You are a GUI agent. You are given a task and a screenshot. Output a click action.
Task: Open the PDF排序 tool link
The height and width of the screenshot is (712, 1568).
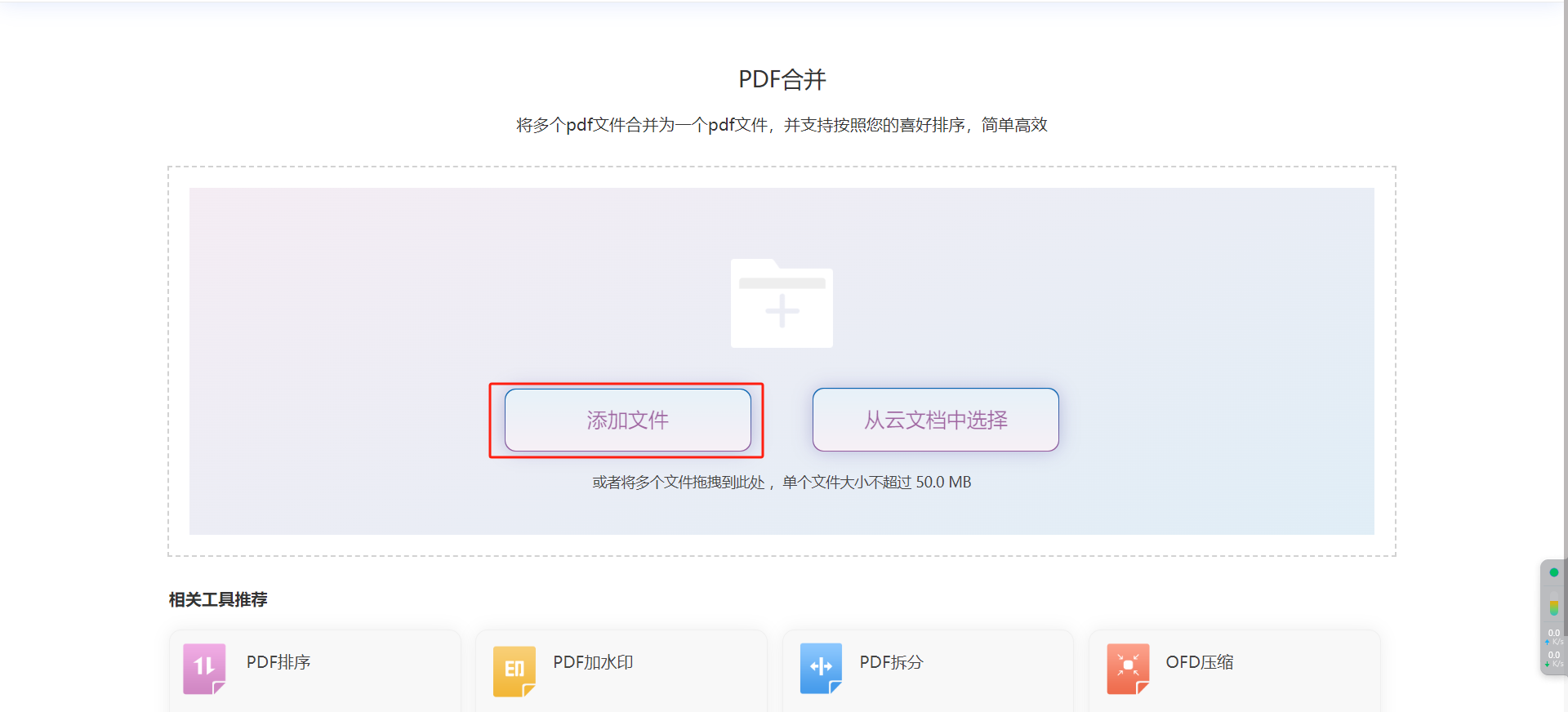pyautogui.click(x=278, y=662)
